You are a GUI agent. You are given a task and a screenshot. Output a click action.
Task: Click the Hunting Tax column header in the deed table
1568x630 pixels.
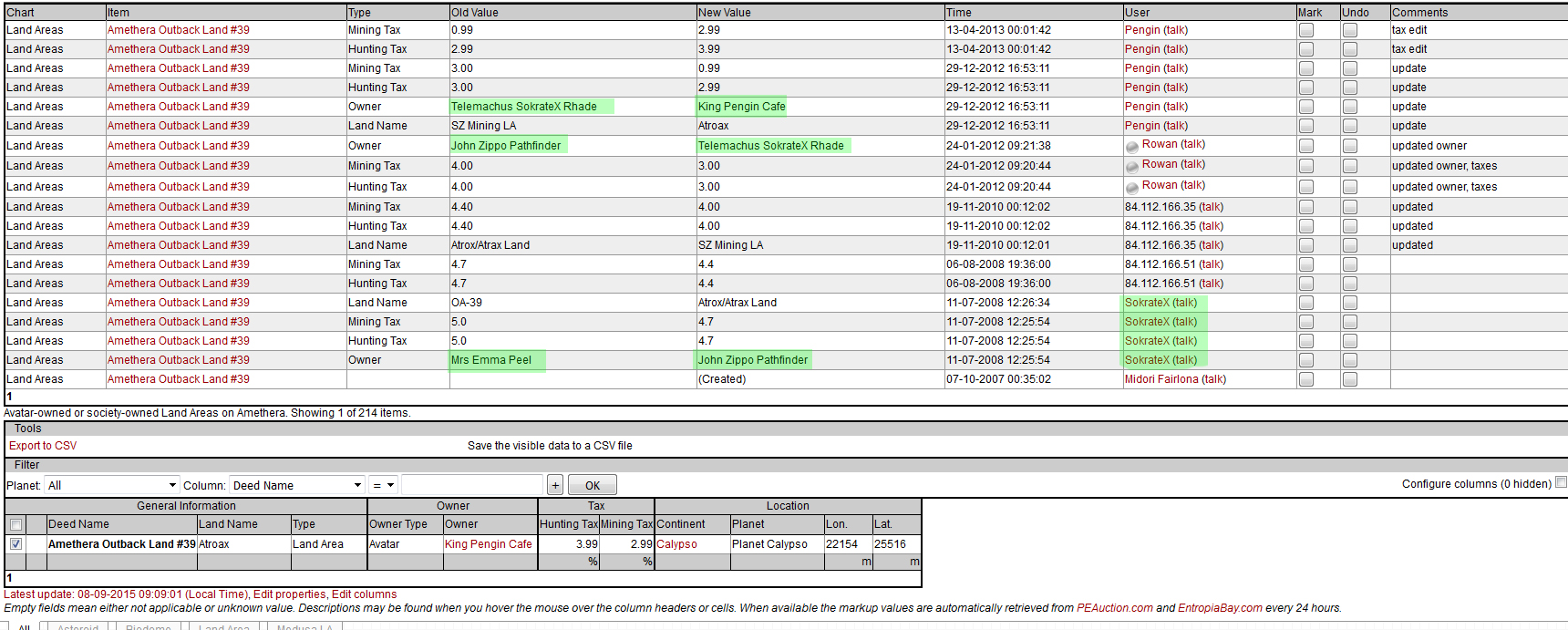point(568,524)
